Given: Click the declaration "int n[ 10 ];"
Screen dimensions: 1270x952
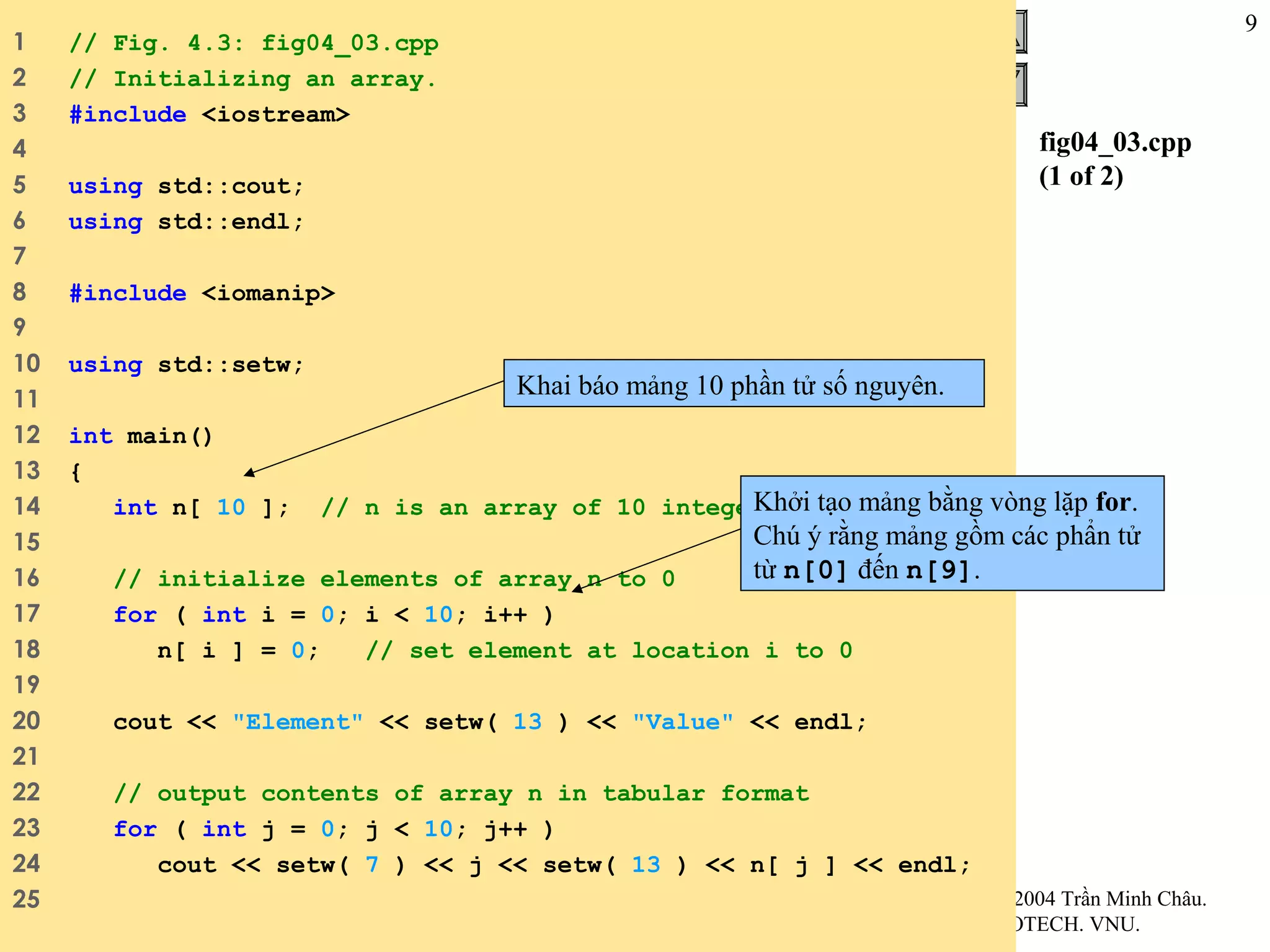Looking at the screenshot, I should [x=202, y=508].
